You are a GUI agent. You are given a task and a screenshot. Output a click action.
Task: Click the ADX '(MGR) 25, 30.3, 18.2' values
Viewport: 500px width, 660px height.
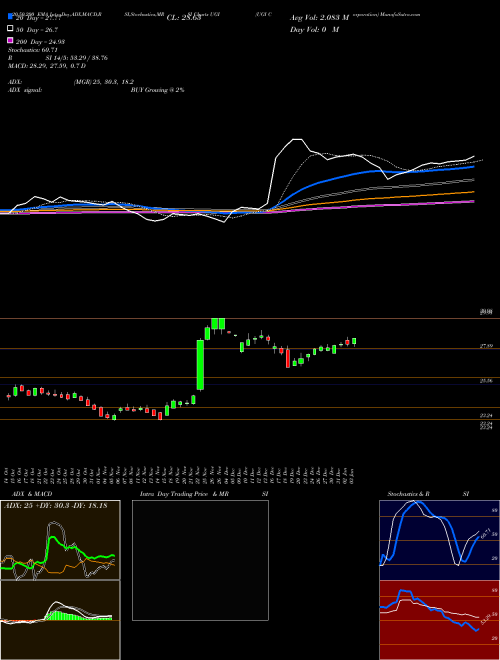pos(103,82)
